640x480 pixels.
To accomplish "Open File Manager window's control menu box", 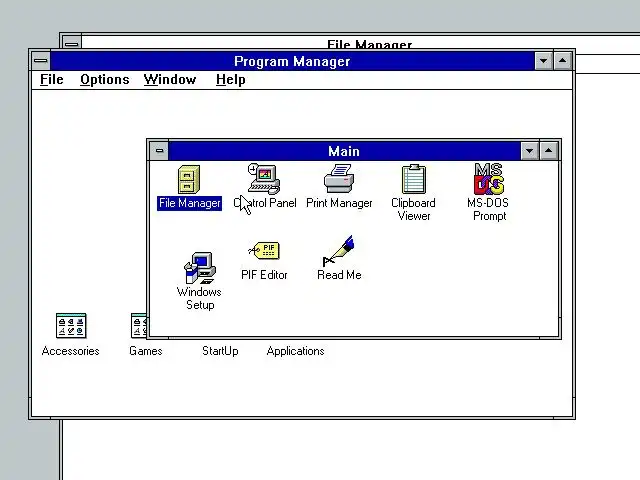I will click(71, 42).
